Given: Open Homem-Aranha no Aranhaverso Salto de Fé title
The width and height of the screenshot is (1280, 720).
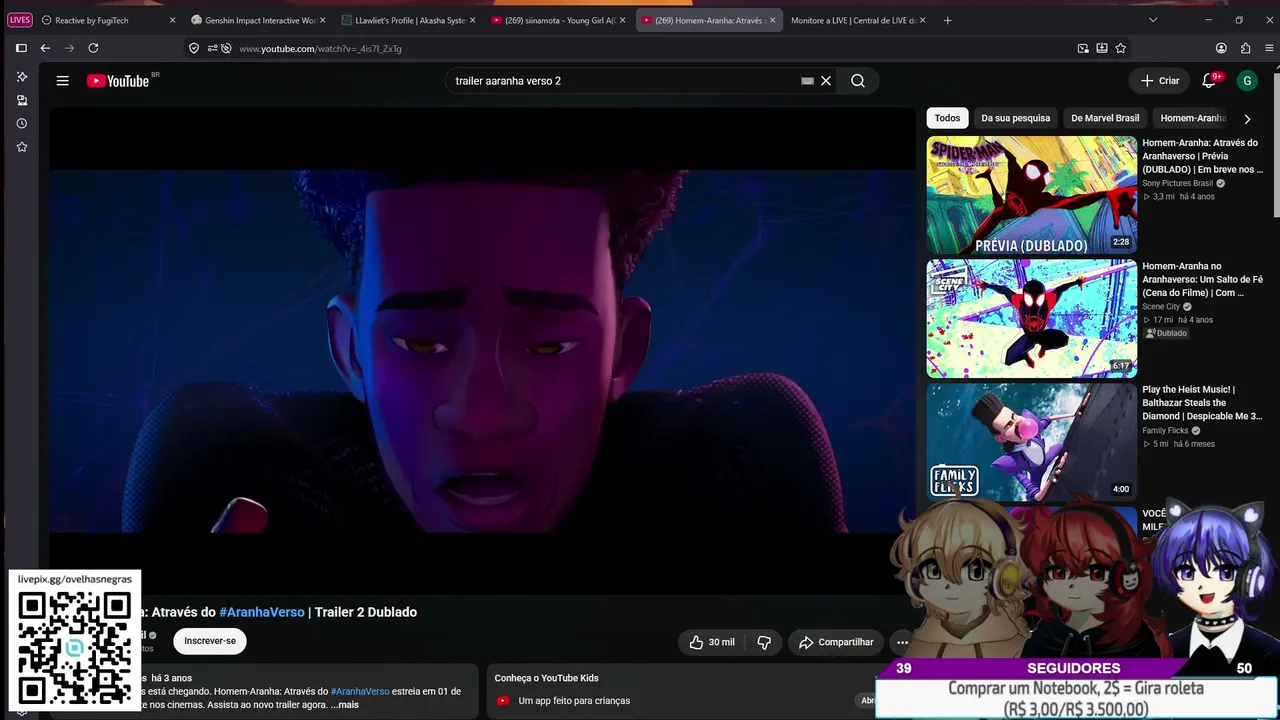Looking at the screenshot, I should 1202,280.
